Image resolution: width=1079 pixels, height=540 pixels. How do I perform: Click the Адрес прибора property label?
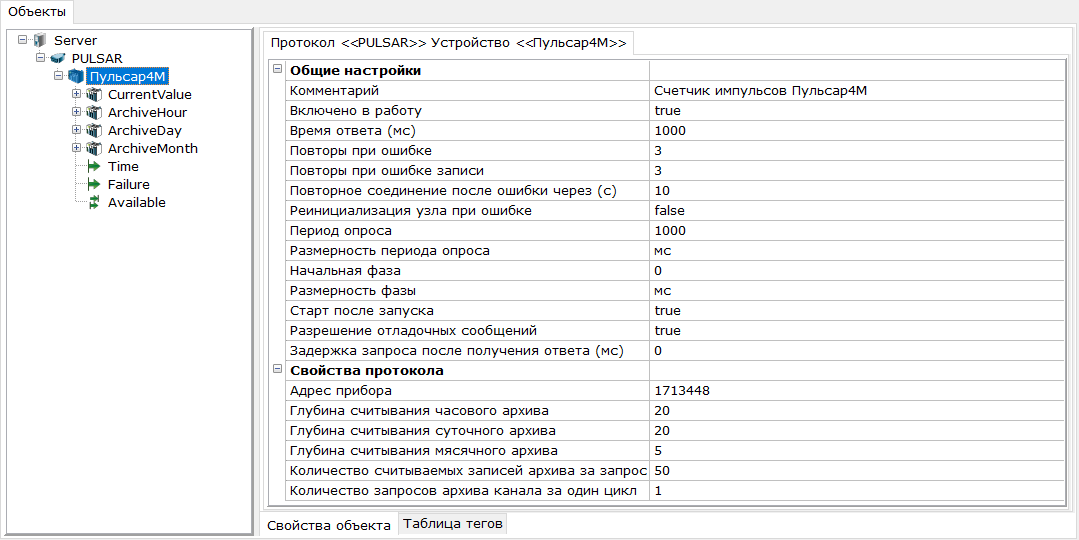[x=341, y=391]
